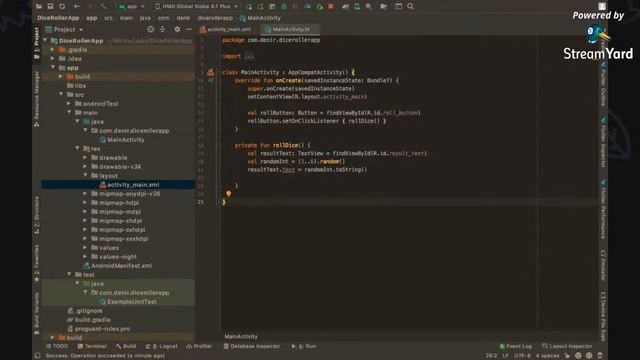Open the Profiler tool tab
Viewport: 640px width, 360px height.
coord(199,346)
